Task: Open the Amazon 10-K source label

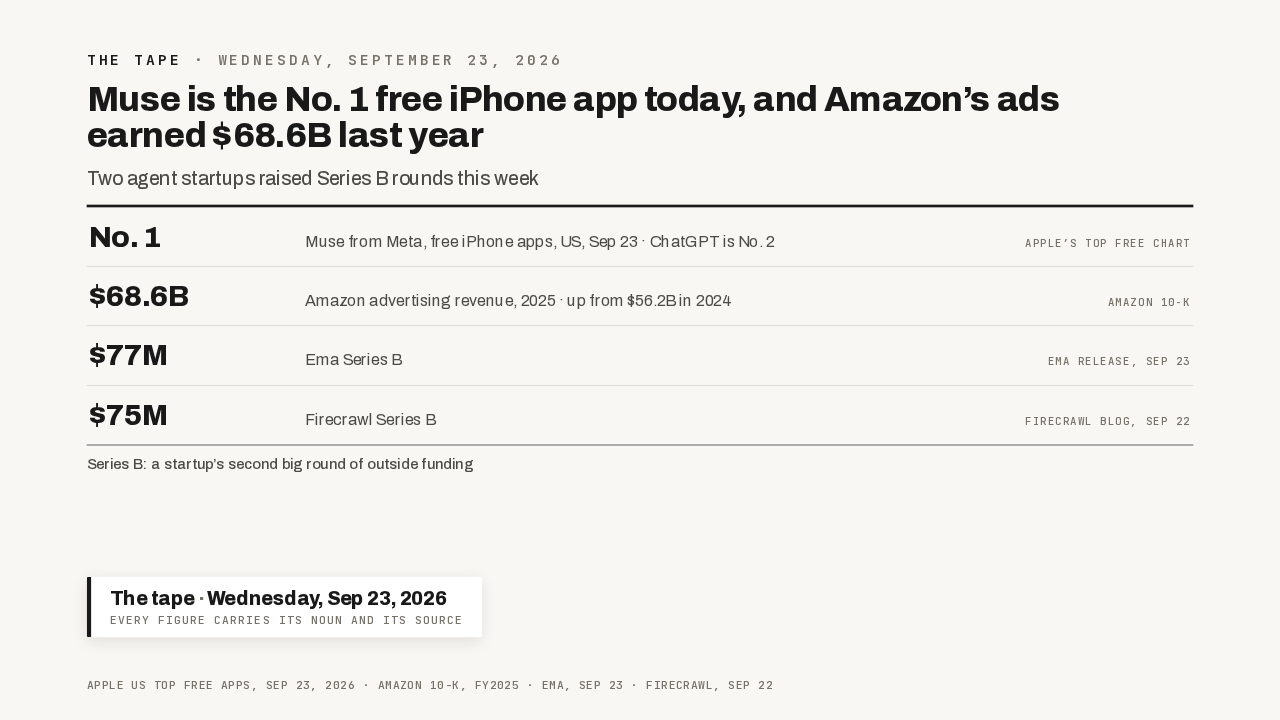Action: click(x=1149, y=302)
